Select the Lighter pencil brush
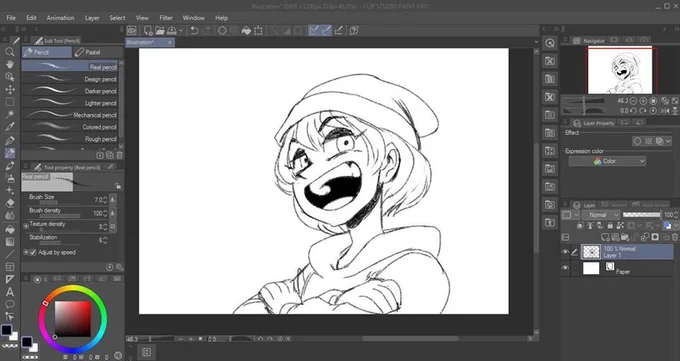This screenshot has width=680, height=361. [69, 103]
